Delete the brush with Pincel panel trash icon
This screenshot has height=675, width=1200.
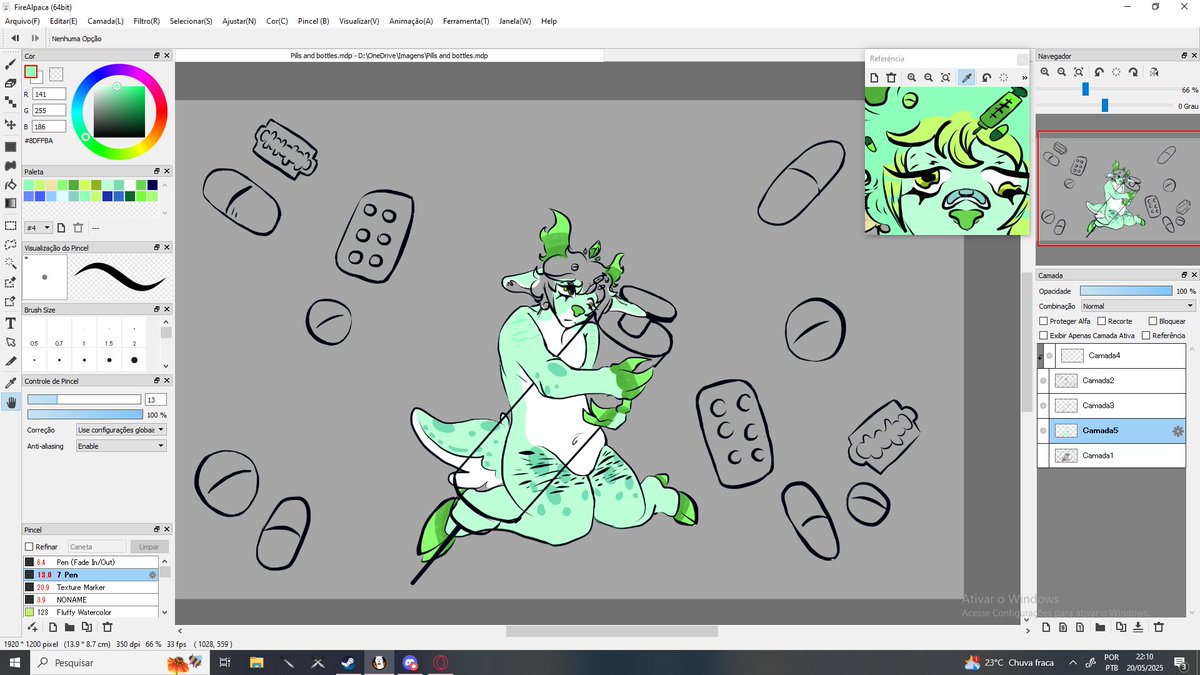107,627
